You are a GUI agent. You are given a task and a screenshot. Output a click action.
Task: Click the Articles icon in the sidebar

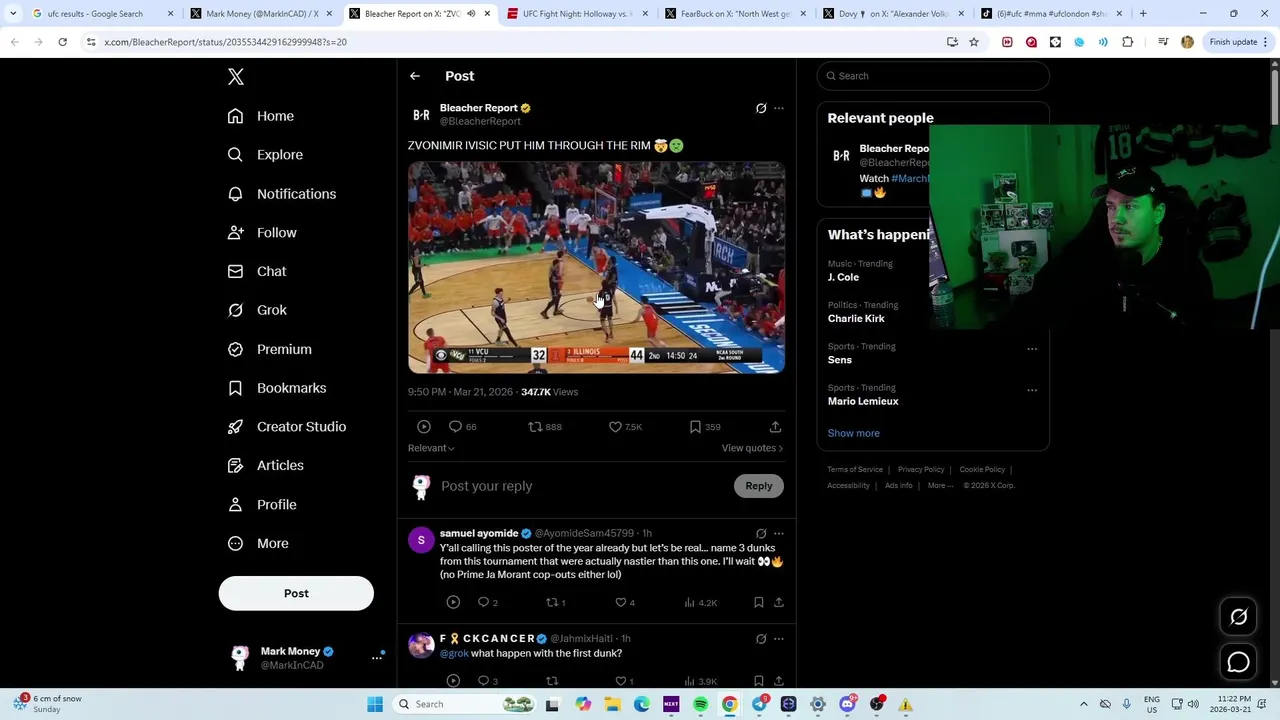(x=235, y=465)
